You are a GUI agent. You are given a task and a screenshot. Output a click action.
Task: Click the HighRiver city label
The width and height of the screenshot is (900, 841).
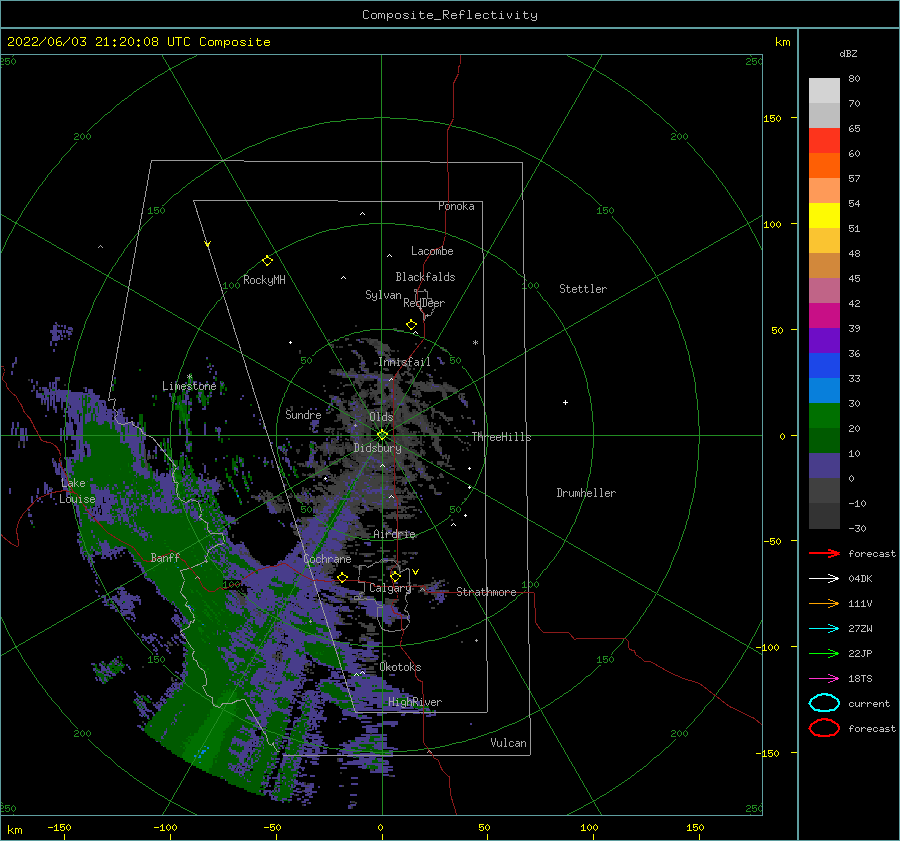coord(415,702)
